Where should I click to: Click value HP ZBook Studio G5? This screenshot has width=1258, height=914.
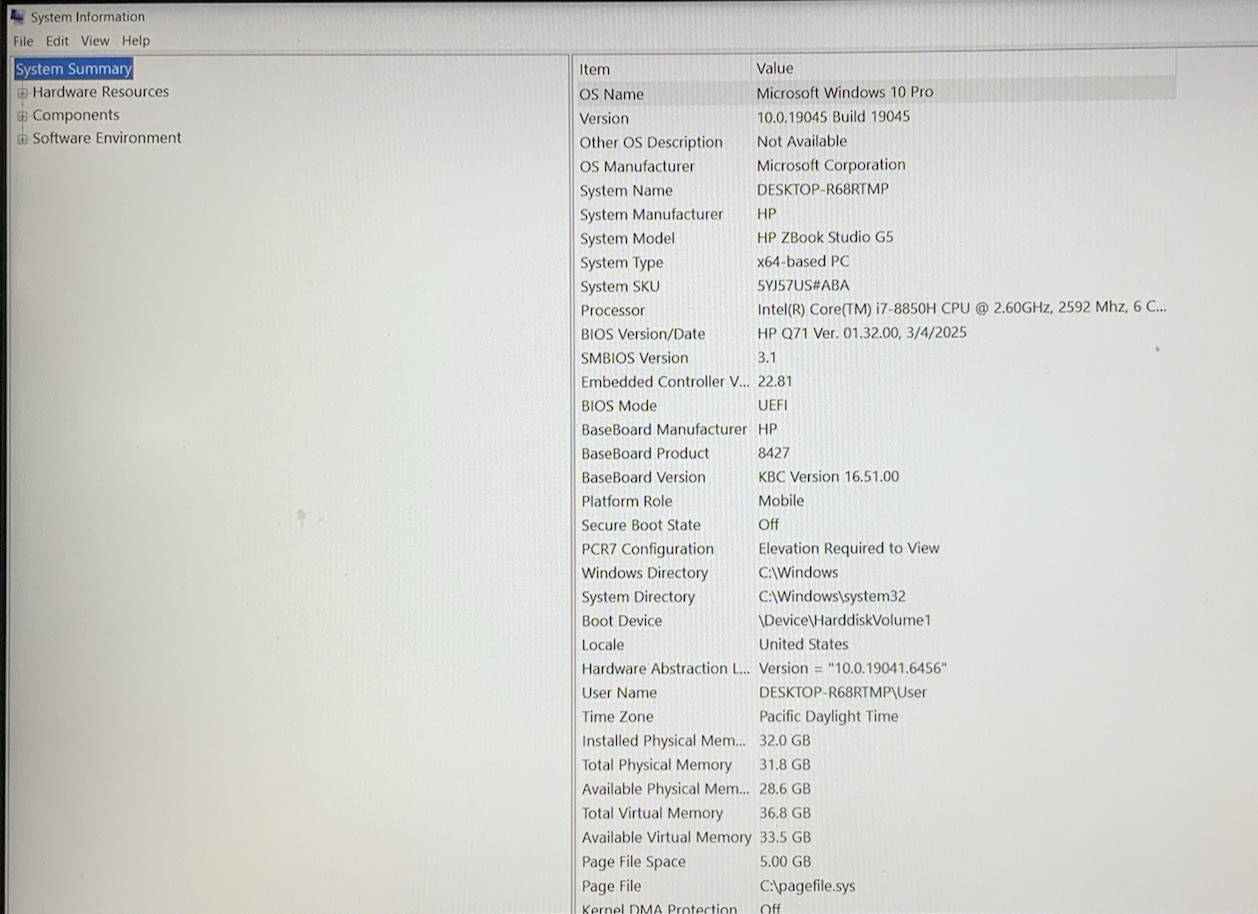pos(825,237)
